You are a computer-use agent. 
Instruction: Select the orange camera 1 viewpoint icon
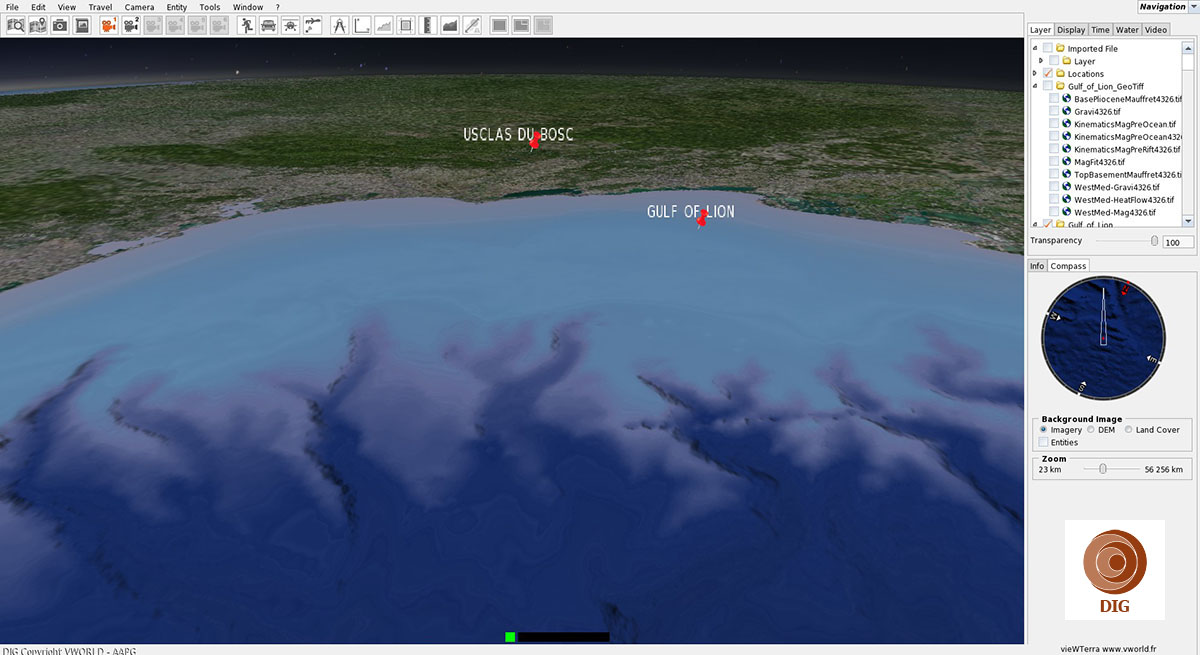pyautogui.click(x=109, y=25)
